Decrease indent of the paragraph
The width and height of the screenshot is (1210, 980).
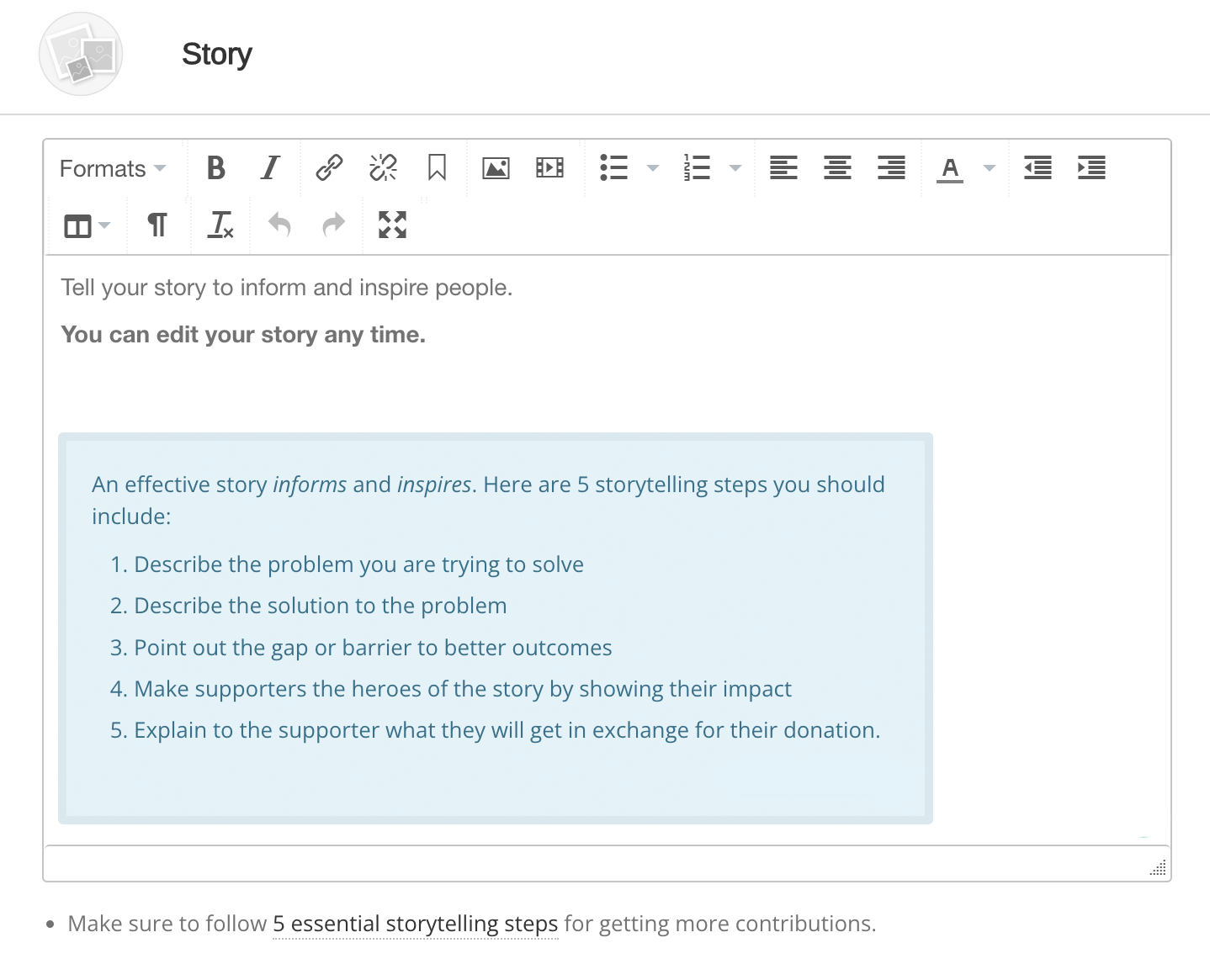1038,168
